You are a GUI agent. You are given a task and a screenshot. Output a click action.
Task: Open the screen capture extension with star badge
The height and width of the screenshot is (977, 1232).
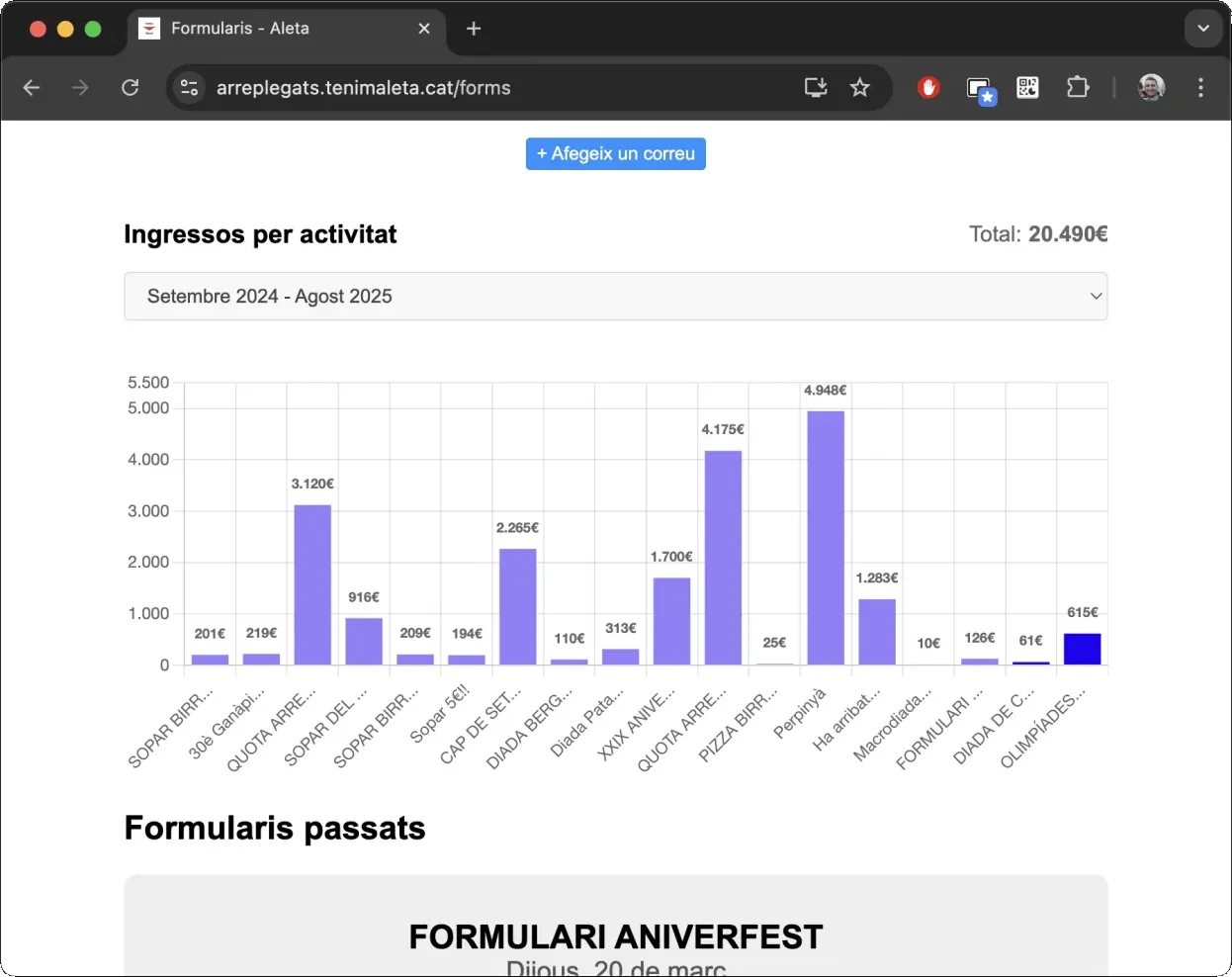[x=981, y=90]
